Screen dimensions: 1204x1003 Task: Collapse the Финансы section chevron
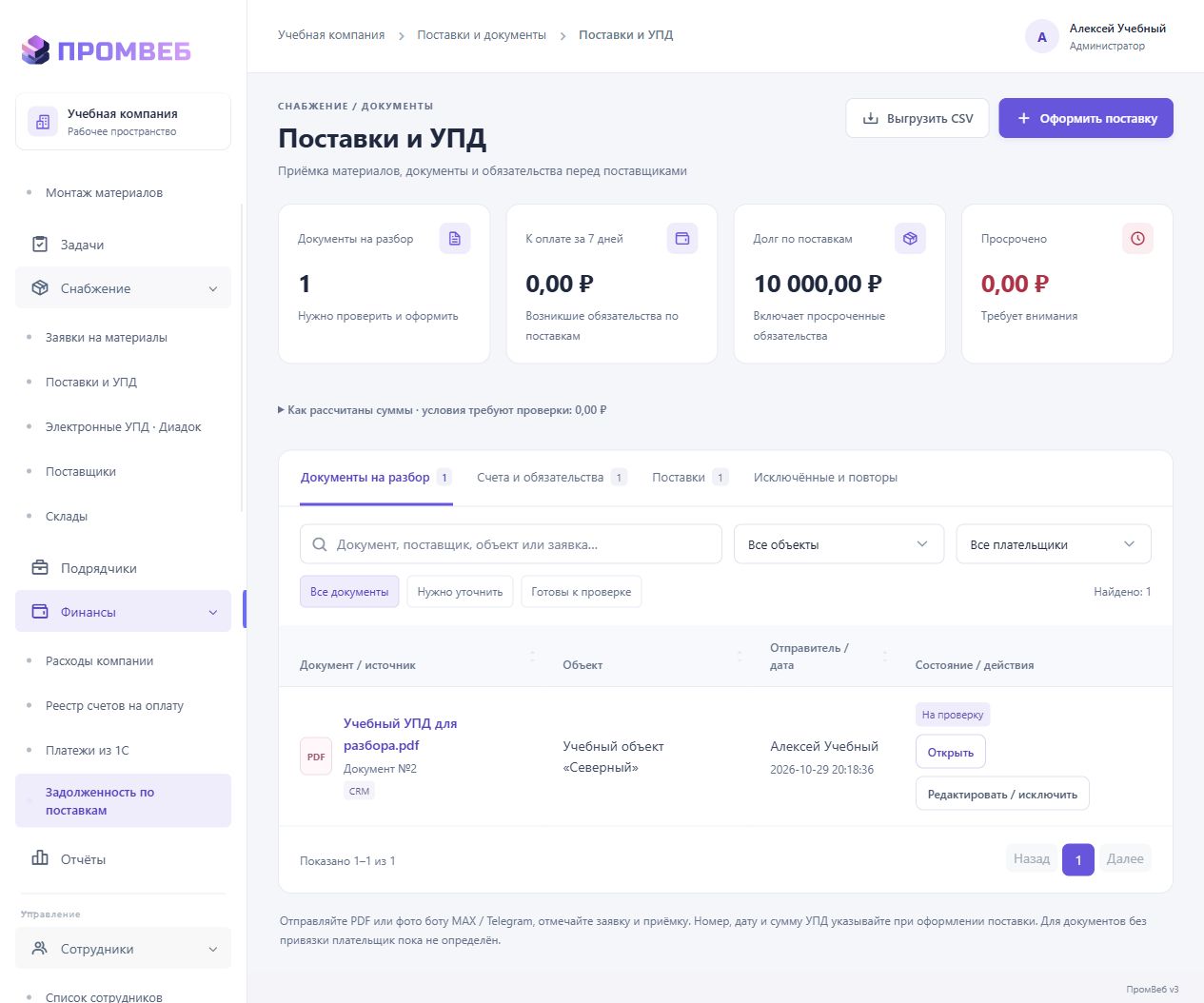[213, 613]
